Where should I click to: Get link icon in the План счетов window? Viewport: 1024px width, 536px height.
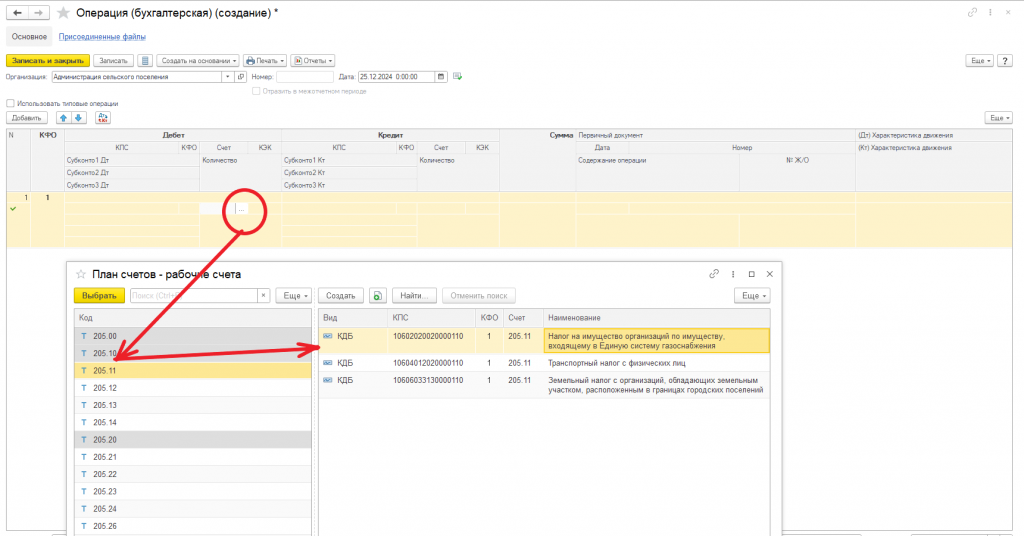714,274
